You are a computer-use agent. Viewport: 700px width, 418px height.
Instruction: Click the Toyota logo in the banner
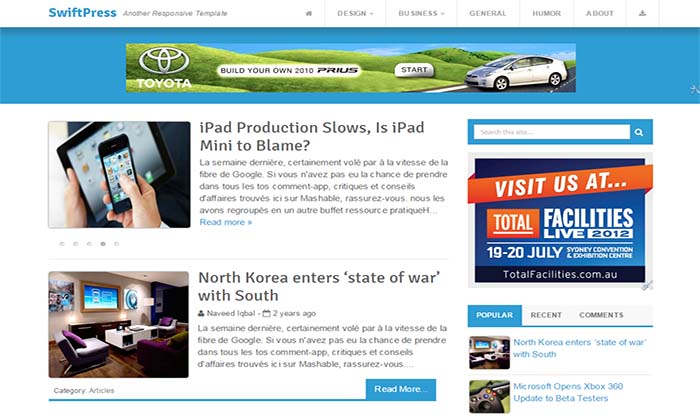(x=164, y=67)
